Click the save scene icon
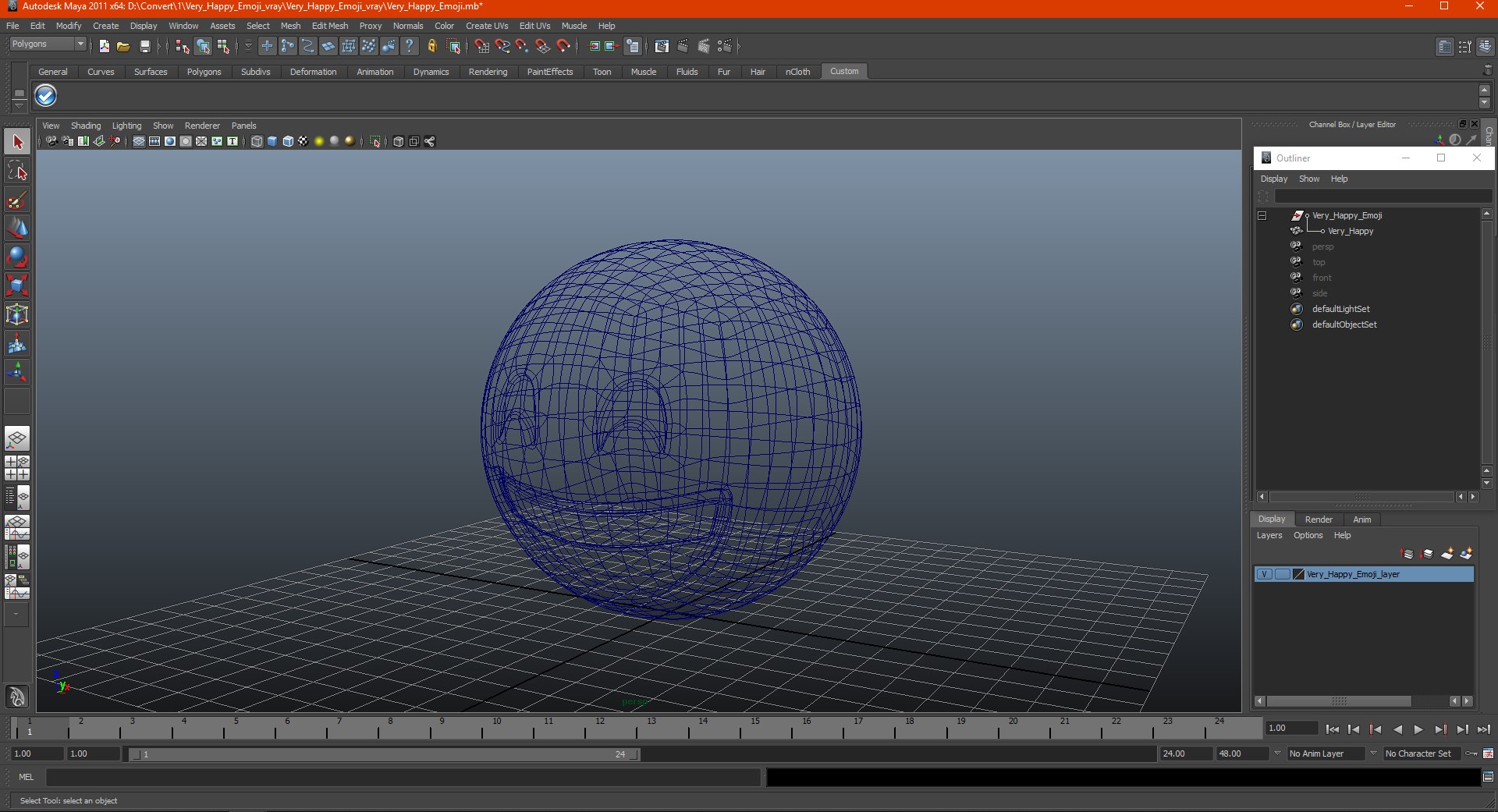The width and height of the screenshot is (1498, 812). pyautogui.click(x=144, y=46)
